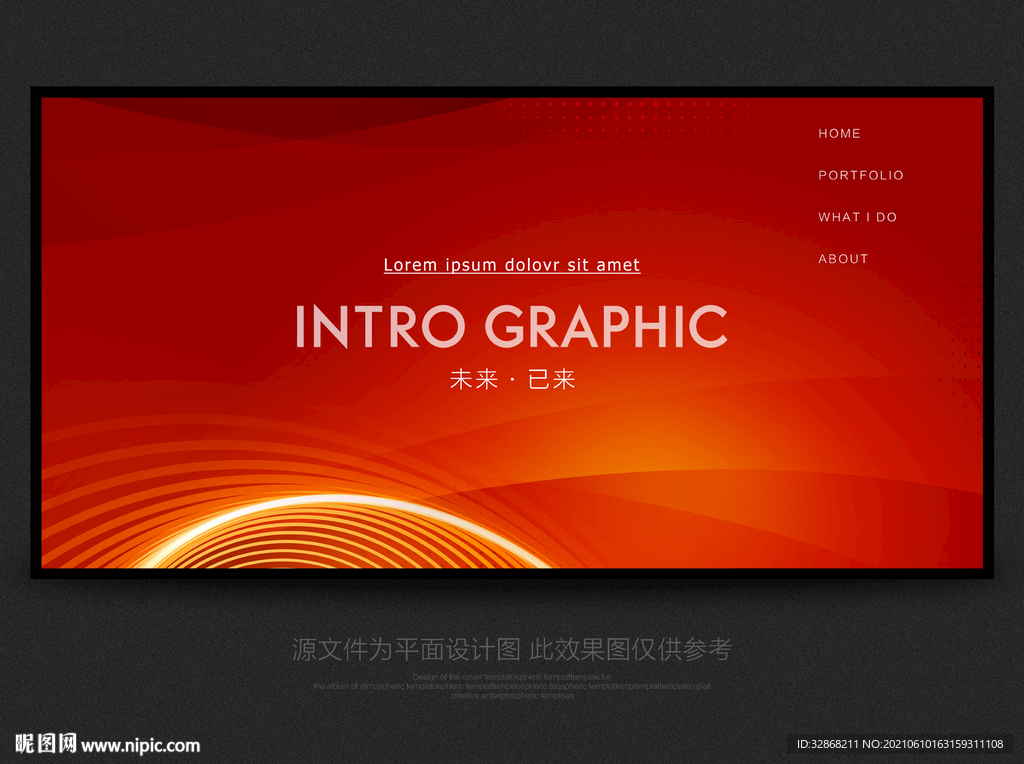Follow the Lorem ipsum dolovr sit amet link
This screenshot has width=1024, height=764.
512,265
